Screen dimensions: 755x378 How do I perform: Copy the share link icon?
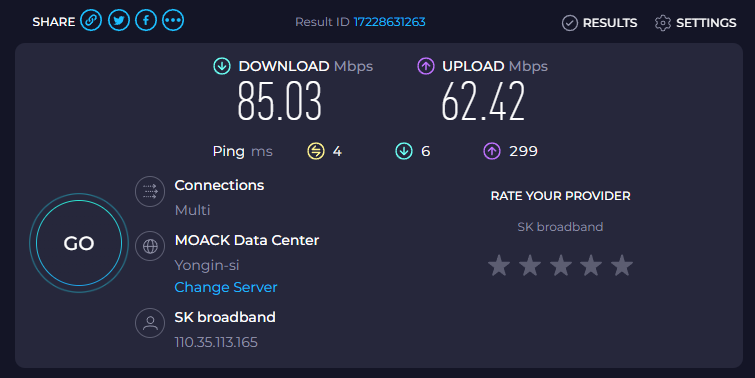point(91,21)
